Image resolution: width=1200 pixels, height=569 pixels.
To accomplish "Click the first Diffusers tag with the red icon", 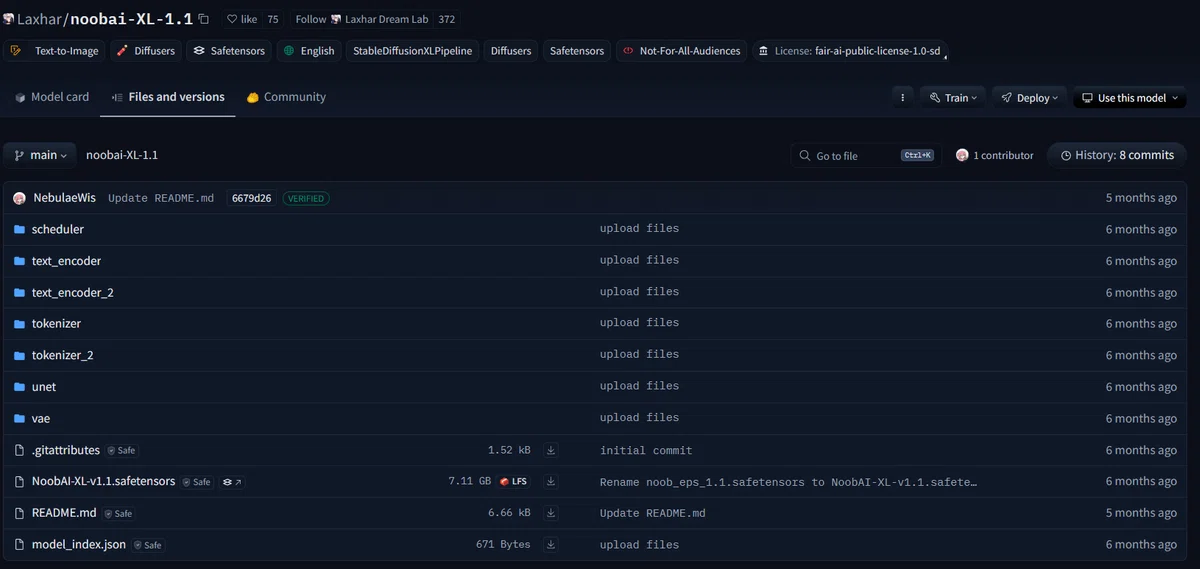I will [x=146, y=50].
